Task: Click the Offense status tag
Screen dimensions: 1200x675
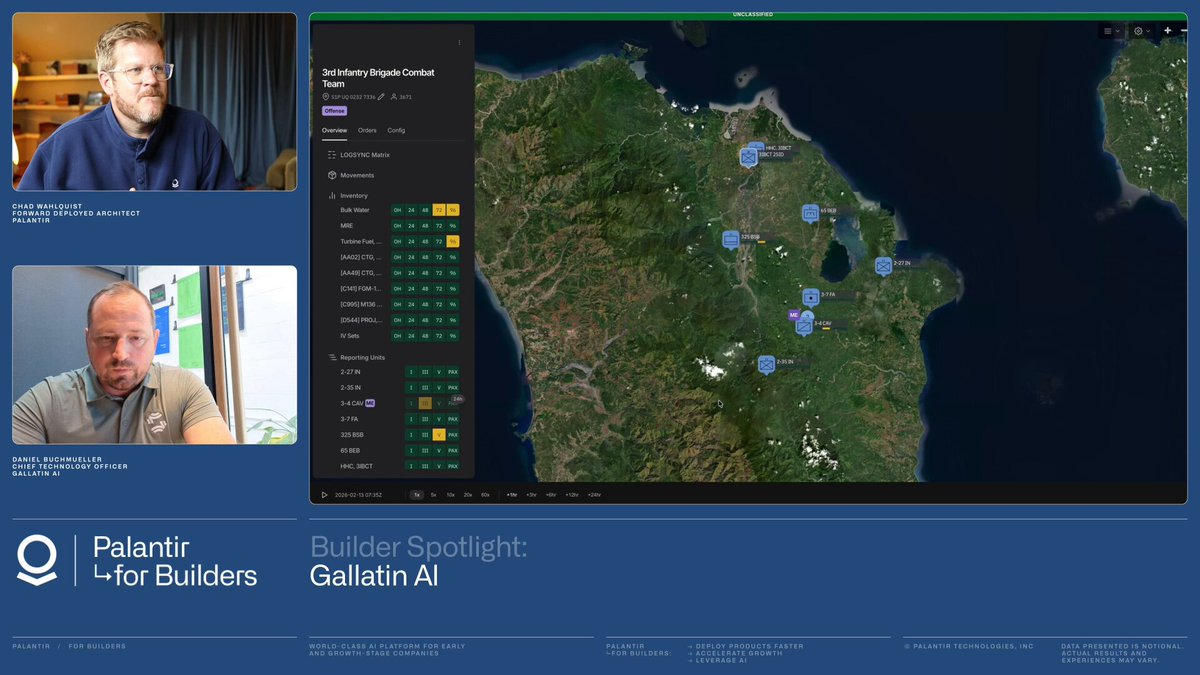Action: point(334,111)
